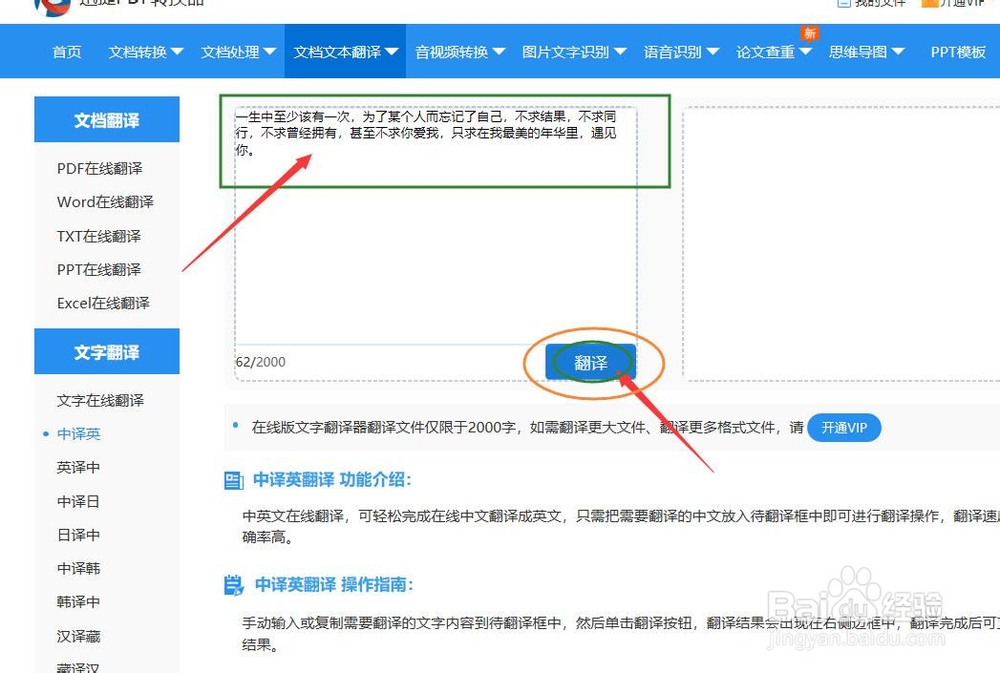Screen dimensions: 1000x673
Task: Click the 中译英翻译 功能介绍 heading icon
Action: (x=234, y=480)
